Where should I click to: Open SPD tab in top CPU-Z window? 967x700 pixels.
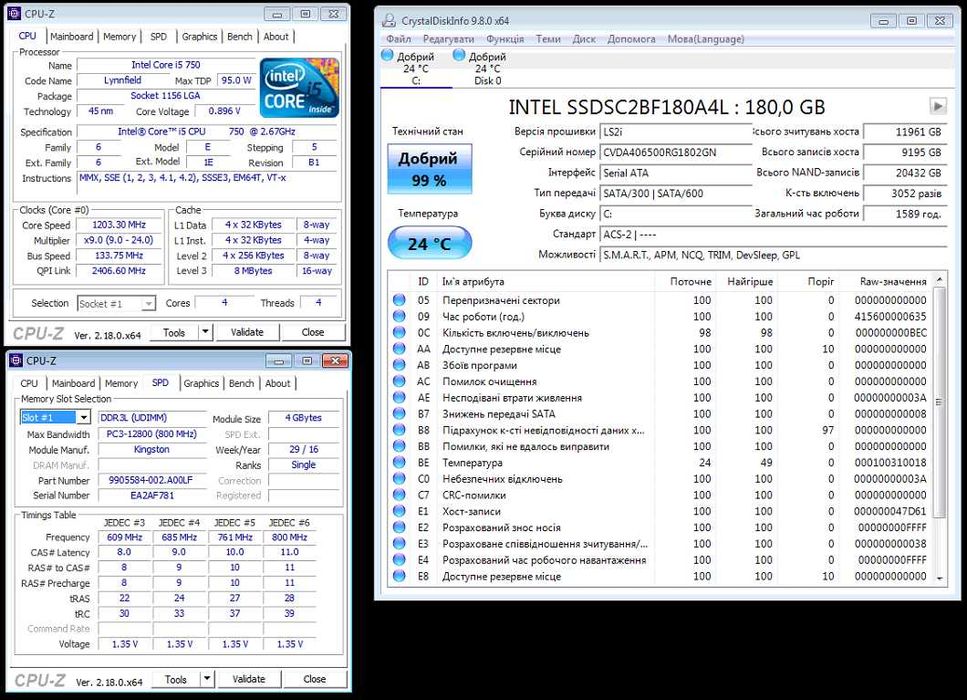point(158,36)
